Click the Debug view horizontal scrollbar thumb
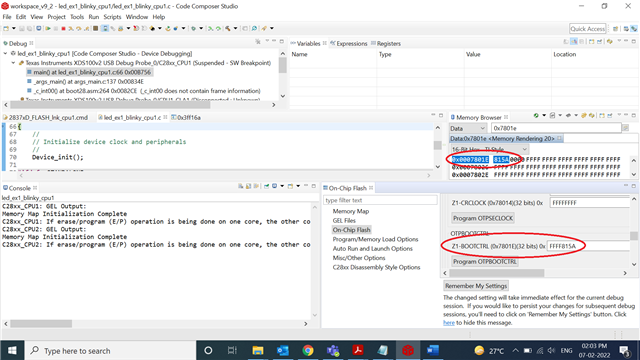640x360 pixels. pyautogui.click(x=110, y=104)
